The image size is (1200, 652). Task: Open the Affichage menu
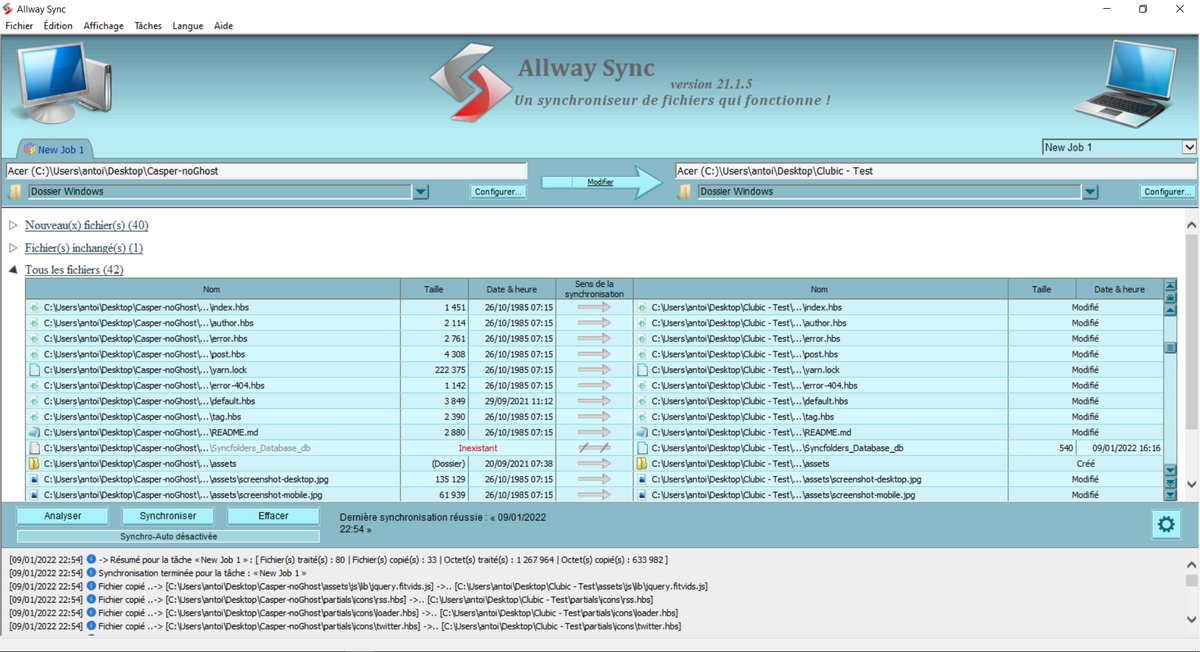[x=104, y=26]
